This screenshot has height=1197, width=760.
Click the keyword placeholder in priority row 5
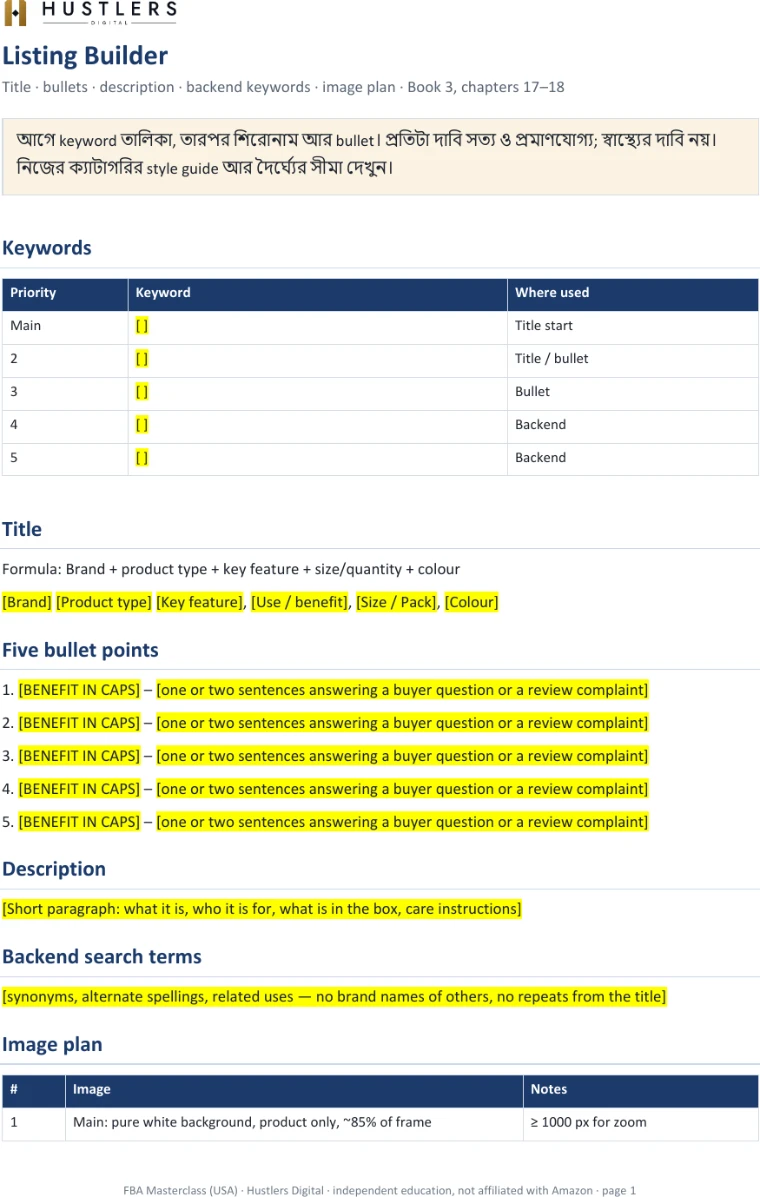pos(142,458)
